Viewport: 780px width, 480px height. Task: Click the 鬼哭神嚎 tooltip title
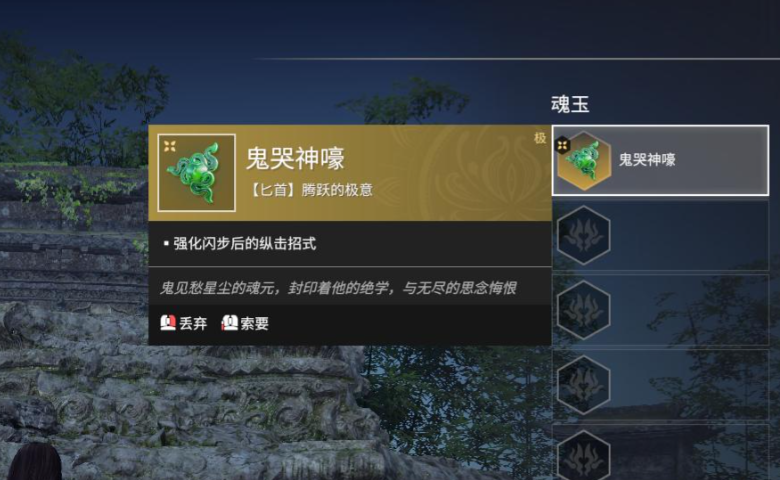(x=295, y=159)
